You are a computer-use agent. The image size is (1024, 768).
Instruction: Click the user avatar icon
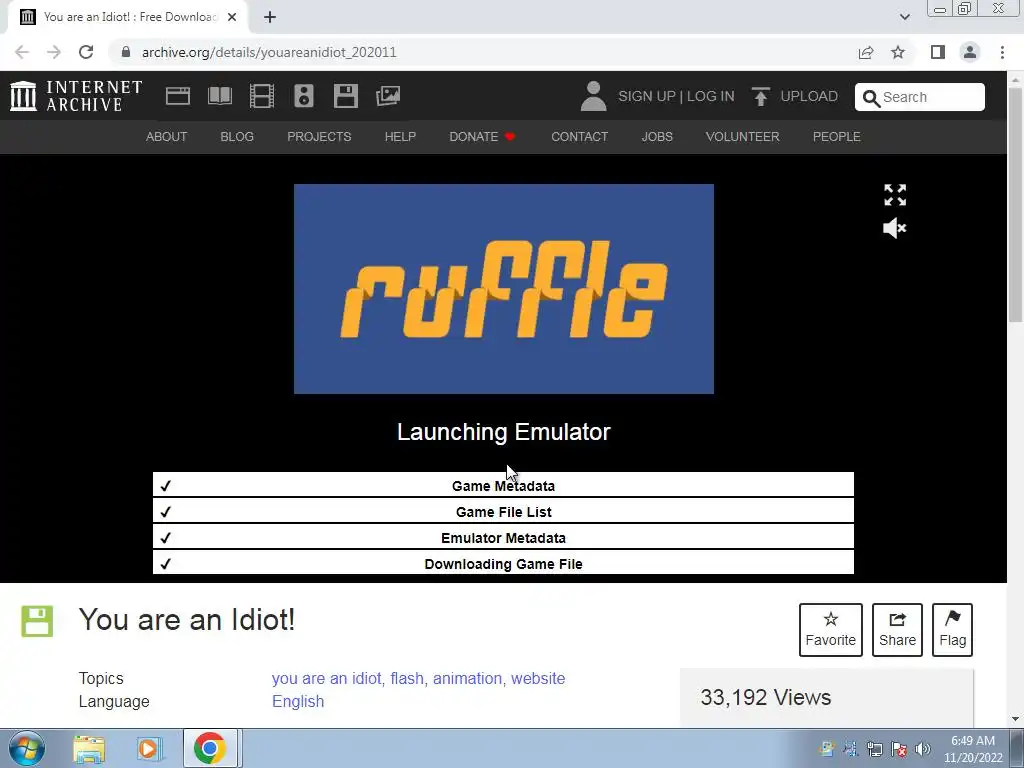593,96
